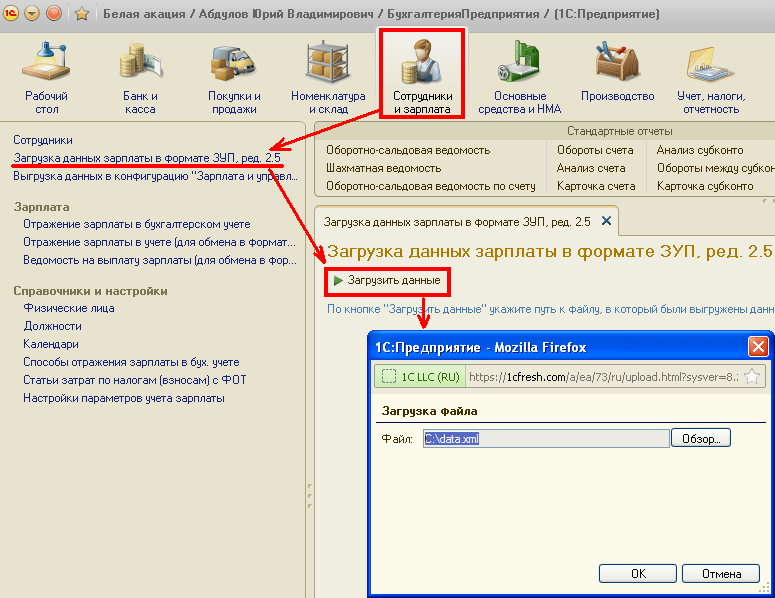Viewport: 775px width, 598px height.
Task: Open the Рабочий стол section
Action: point(46,78)
